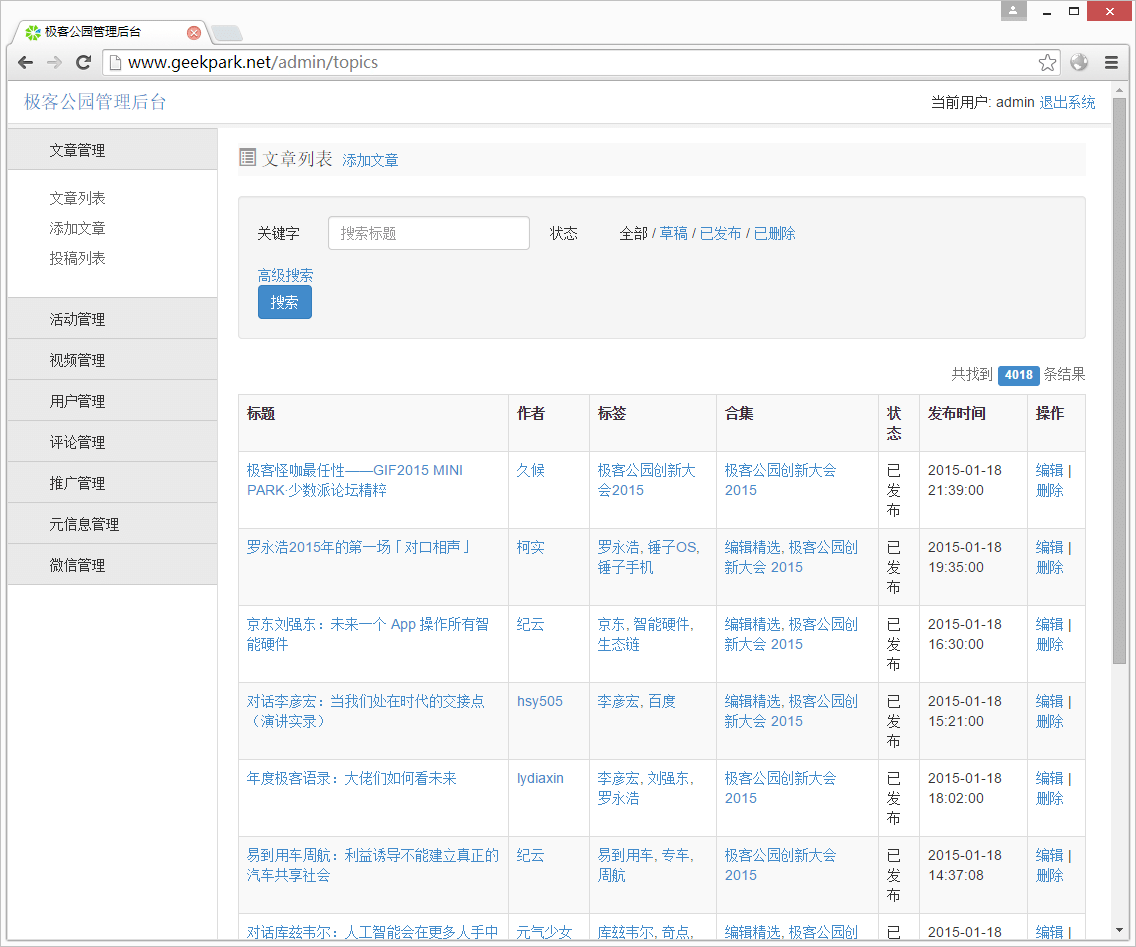This screenshot has width=1136, height=947.
Task: Filter status by 草稿
Action: point(673,233)
